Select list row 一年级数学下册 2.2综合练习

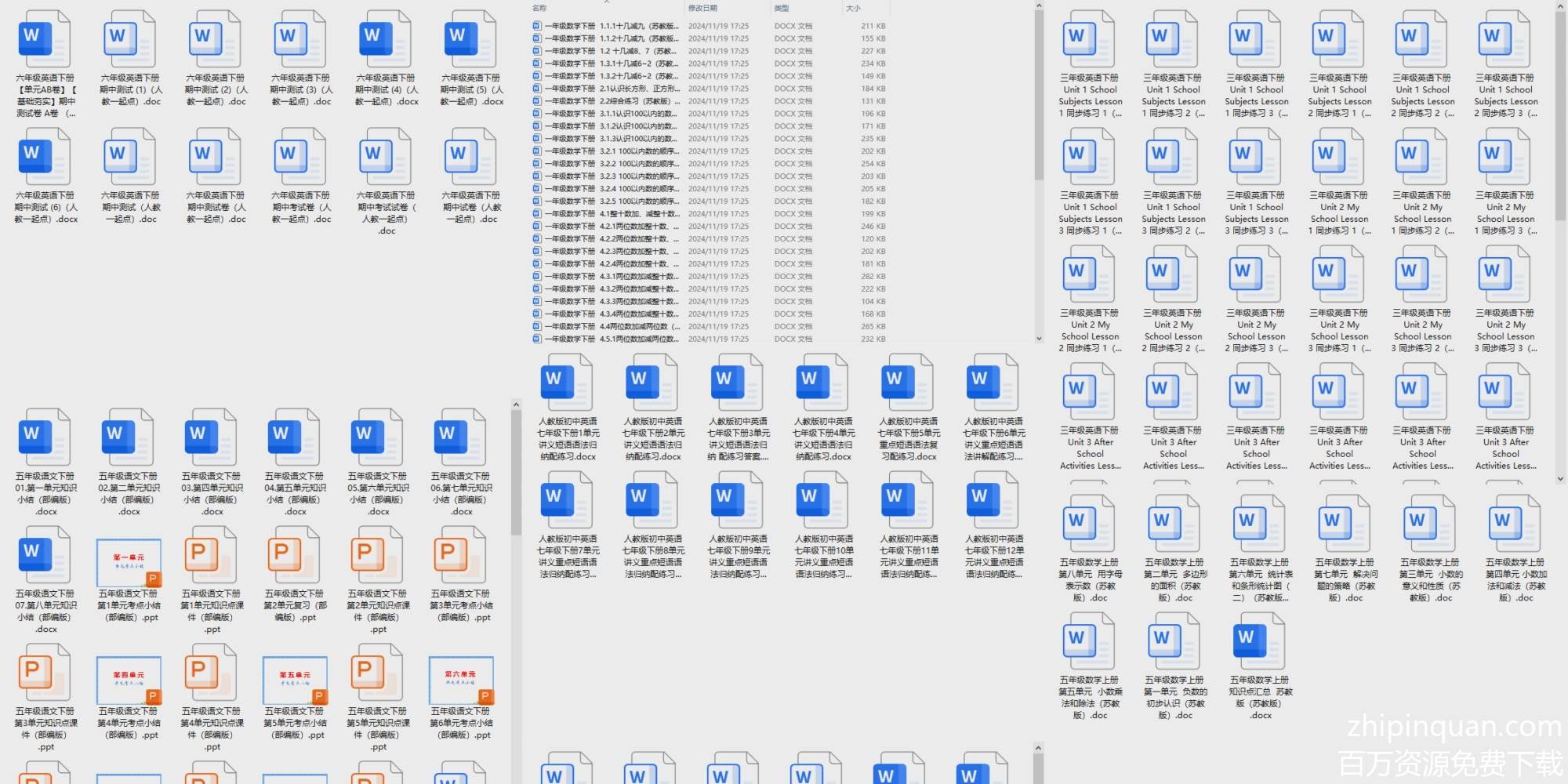(709, 101)
